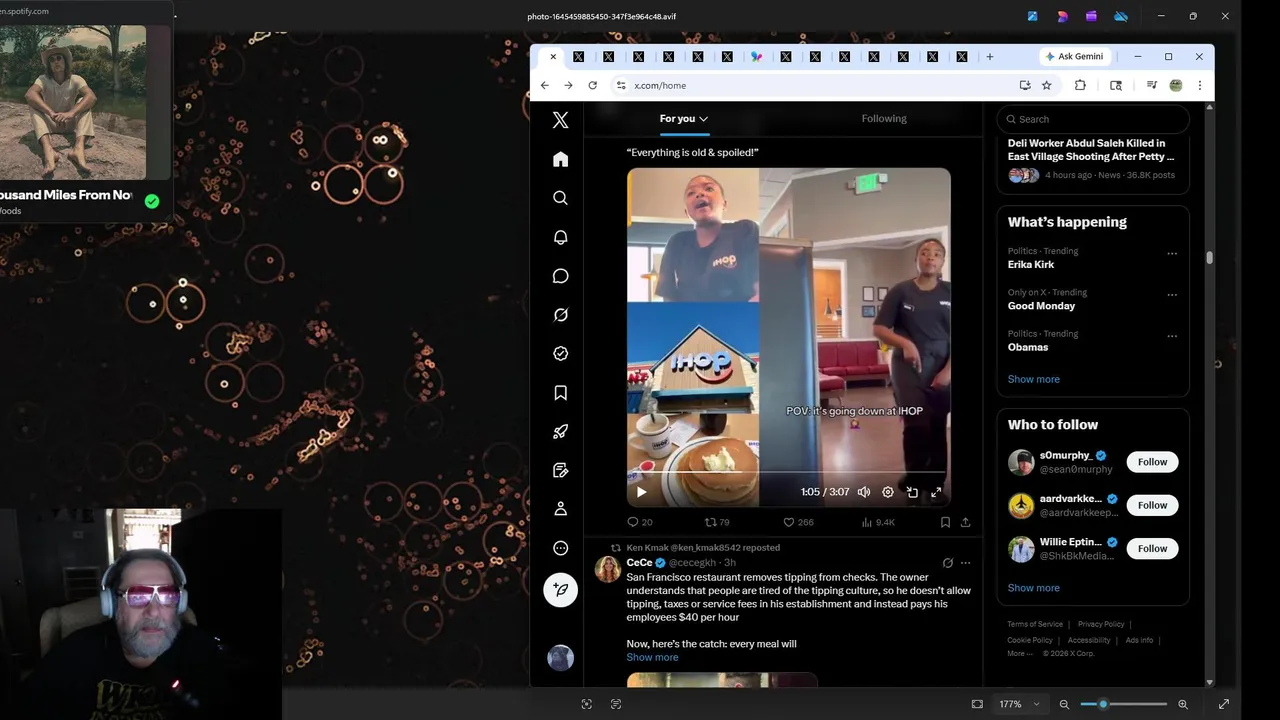The image size is (1280, 720).
Task: Open video settings gear on IHOP video
Action: point(888,492)
